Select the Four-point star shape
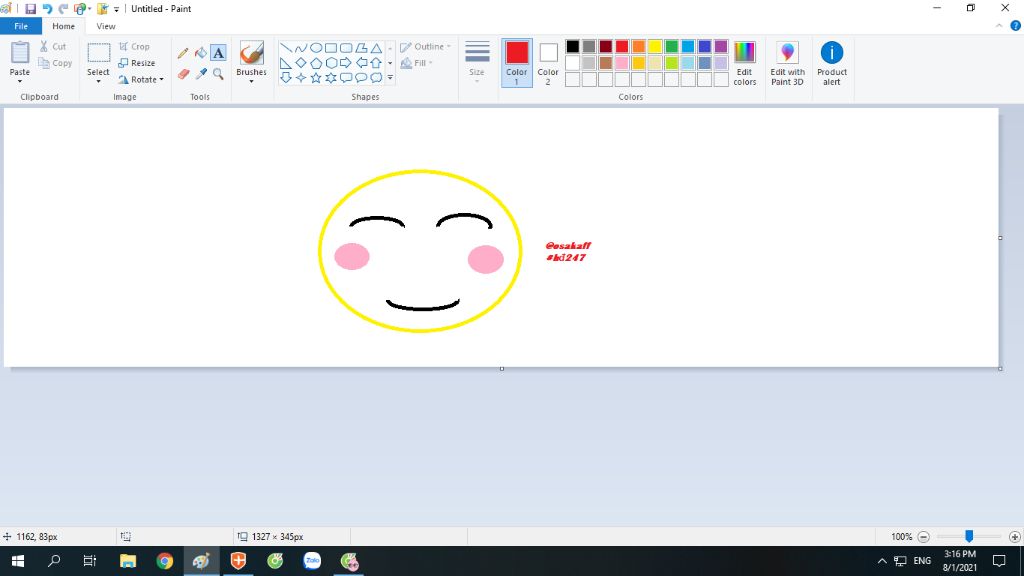 [x=300, y=78]
